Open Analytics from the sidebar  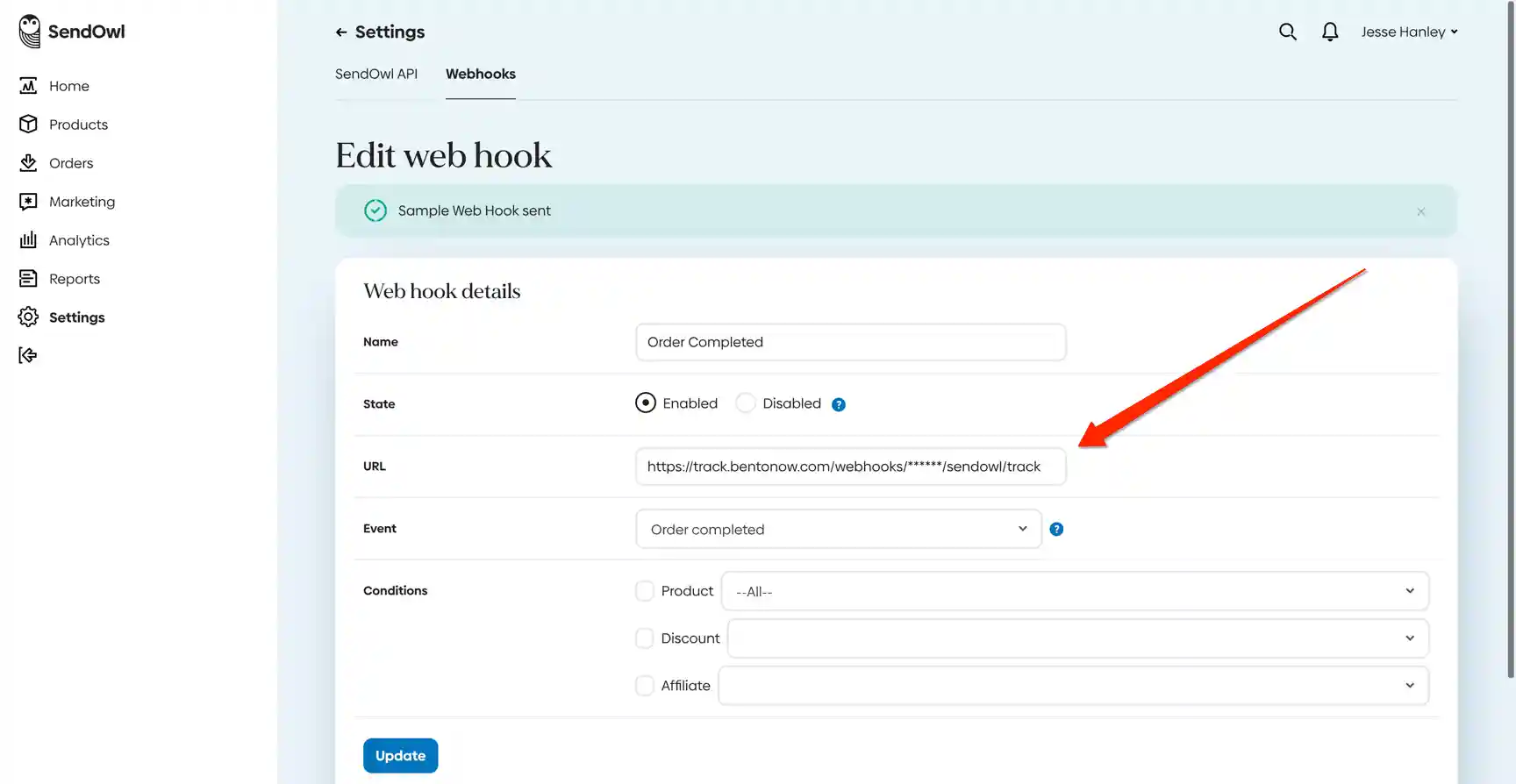[x=79, y=240]
